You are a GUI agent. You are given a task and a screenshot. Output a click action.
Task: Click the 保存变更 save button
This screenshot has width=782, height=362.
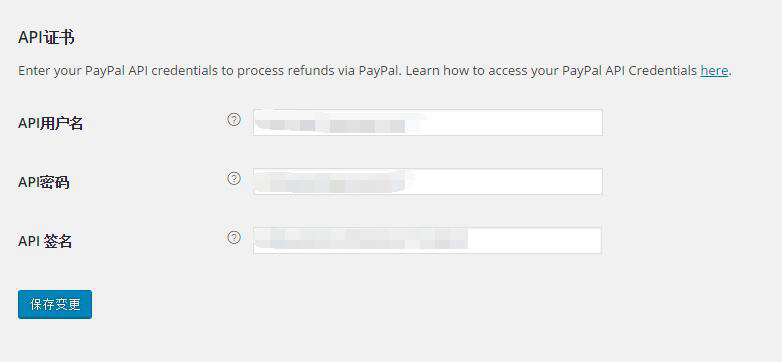tap(55, 304)
